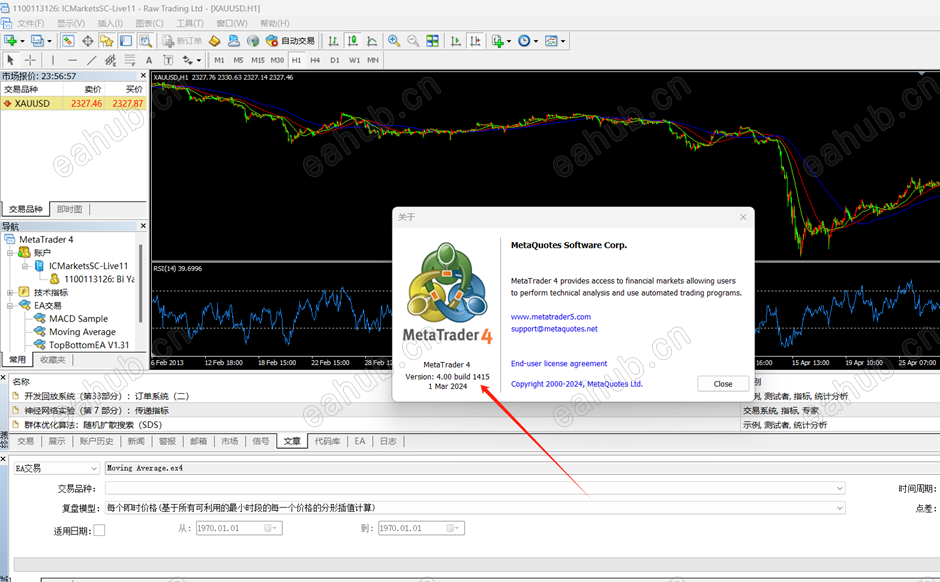Open the indicators list dropdown icon
Screen dimensions: 940x582
[x=501, y=41]
